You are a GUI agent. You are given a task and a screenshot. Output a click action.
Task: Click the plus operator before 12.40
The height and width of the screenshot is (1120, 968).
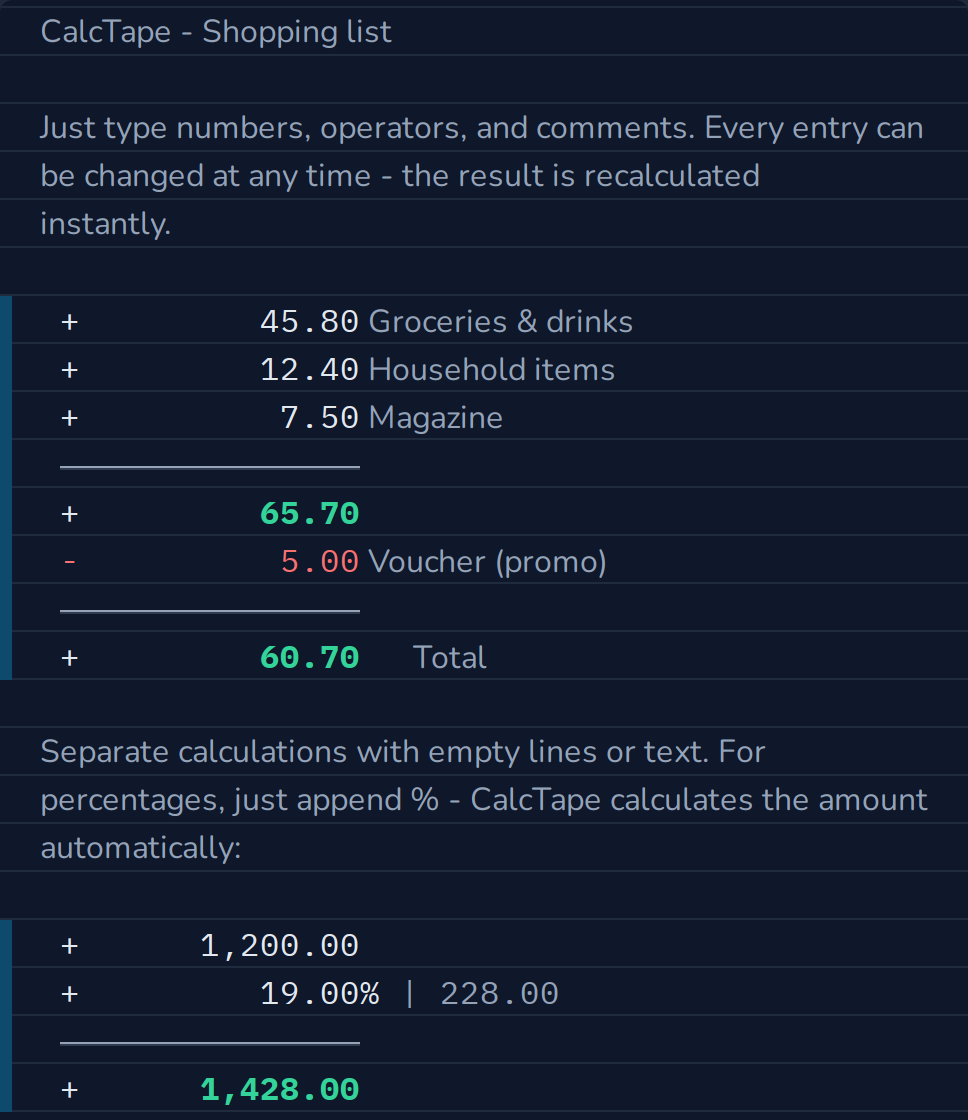tap(69, 370)
